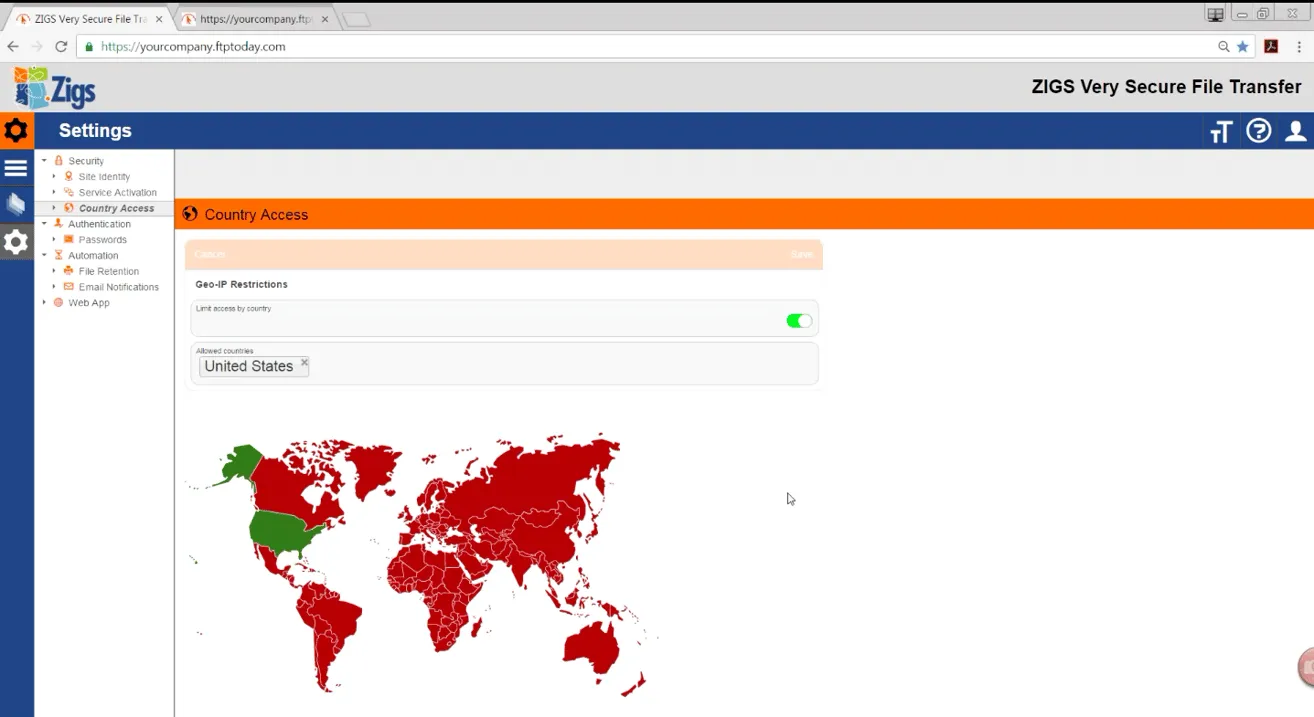
Task: Expand the Web App tree node
Action: (x=44, y=303)
